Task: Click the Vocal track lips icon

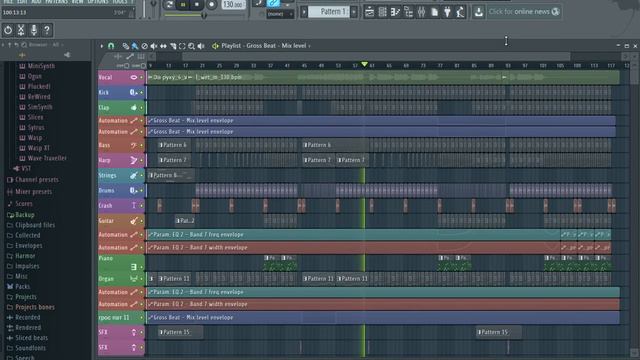Action: 133,77
